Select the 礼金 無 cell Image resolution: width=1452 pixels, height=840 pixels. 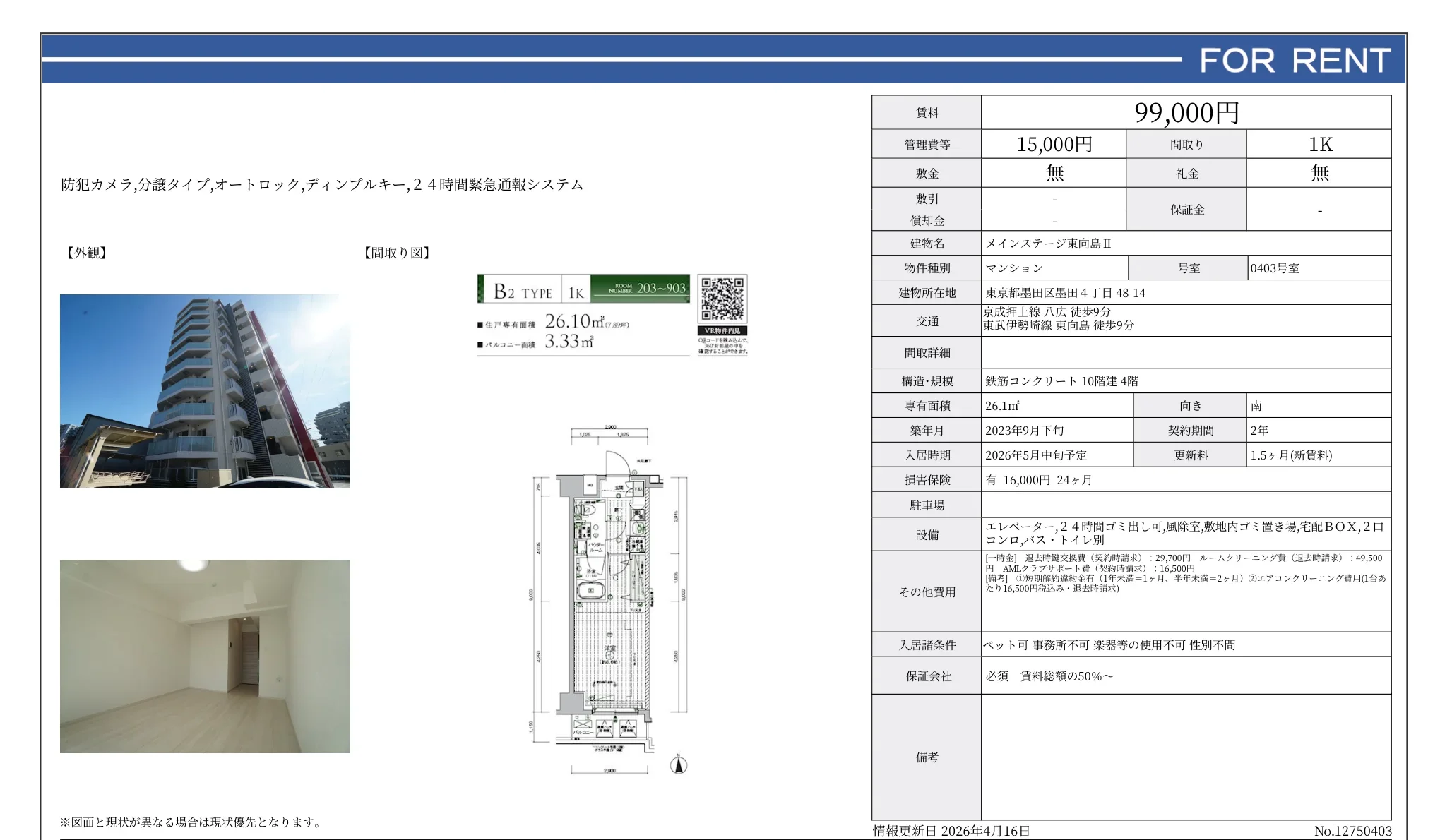pos(1320,172)
